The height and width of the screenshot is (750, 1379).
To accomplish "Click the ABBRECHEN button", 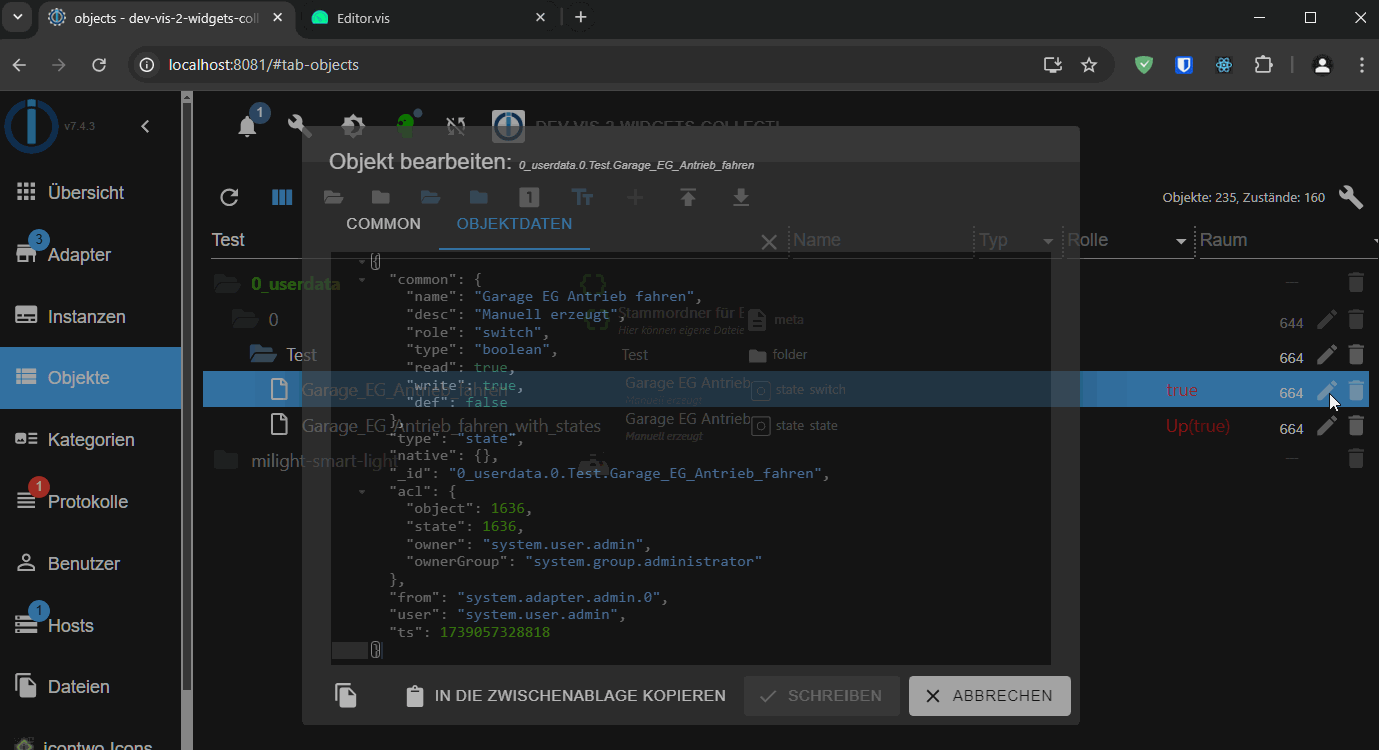I will (x=989, y=696).
